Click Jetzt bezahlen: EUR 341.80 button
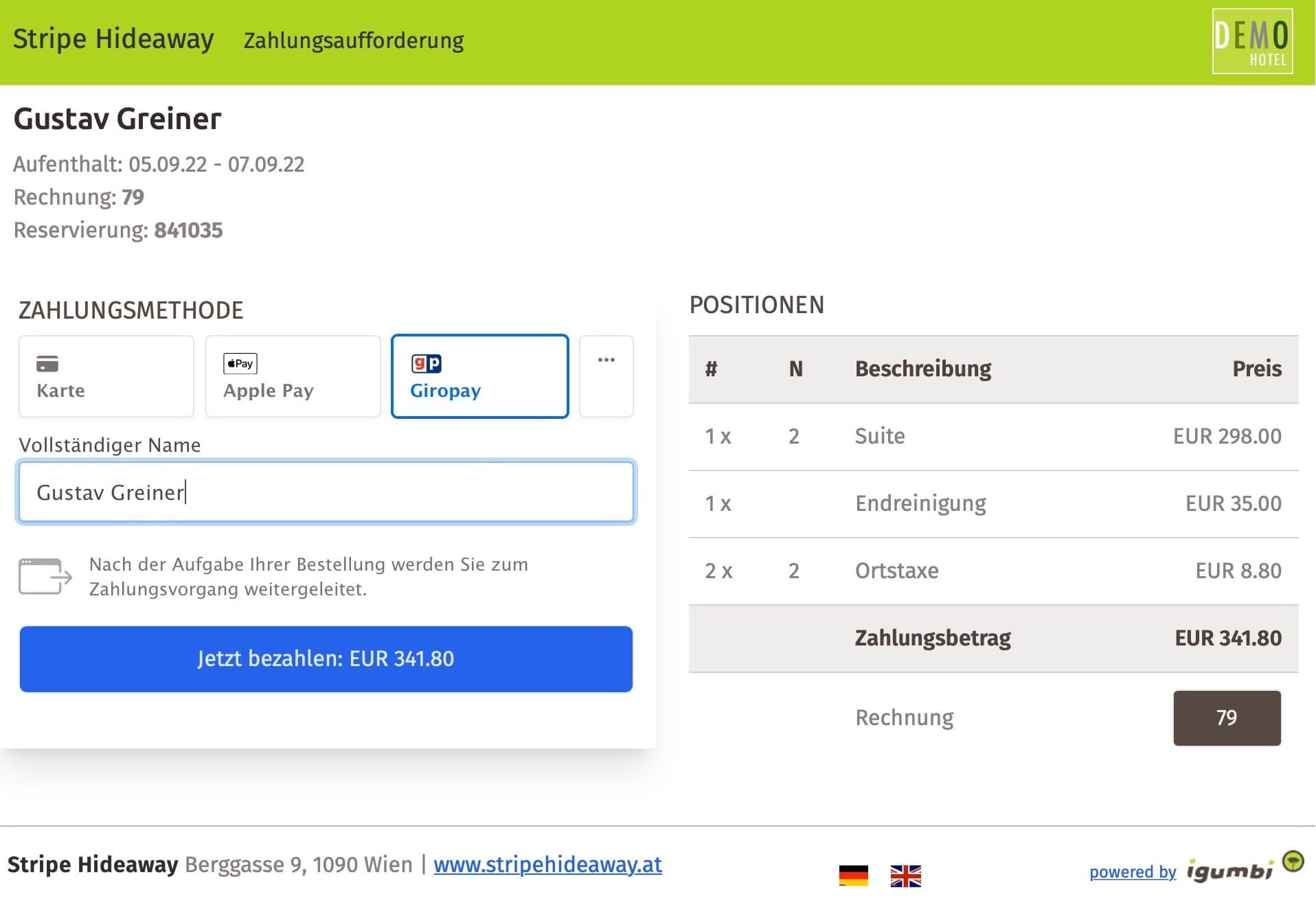Viewport: 1316px width, 914px height. tap(326, 659)
